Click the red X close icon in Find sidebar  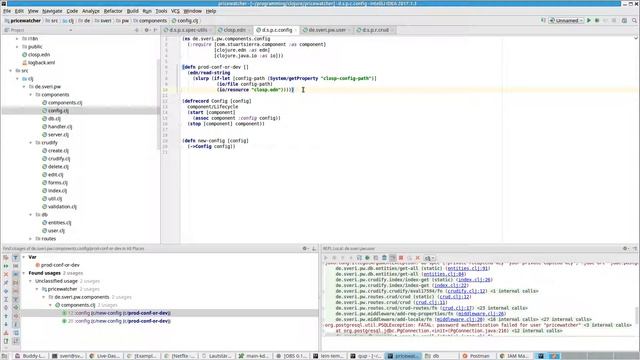(6, 274)
